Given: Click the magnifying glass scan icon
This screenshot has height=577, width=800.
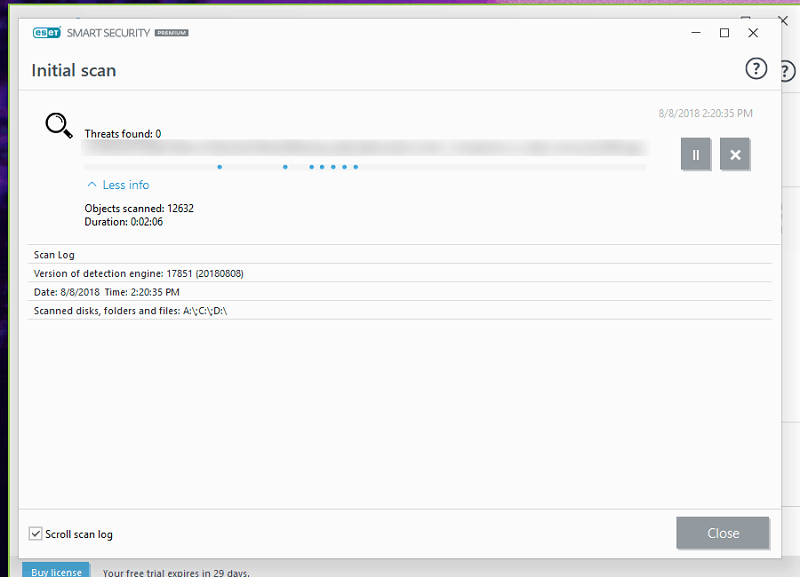Looking at the screenshot, I should (59, 126).
